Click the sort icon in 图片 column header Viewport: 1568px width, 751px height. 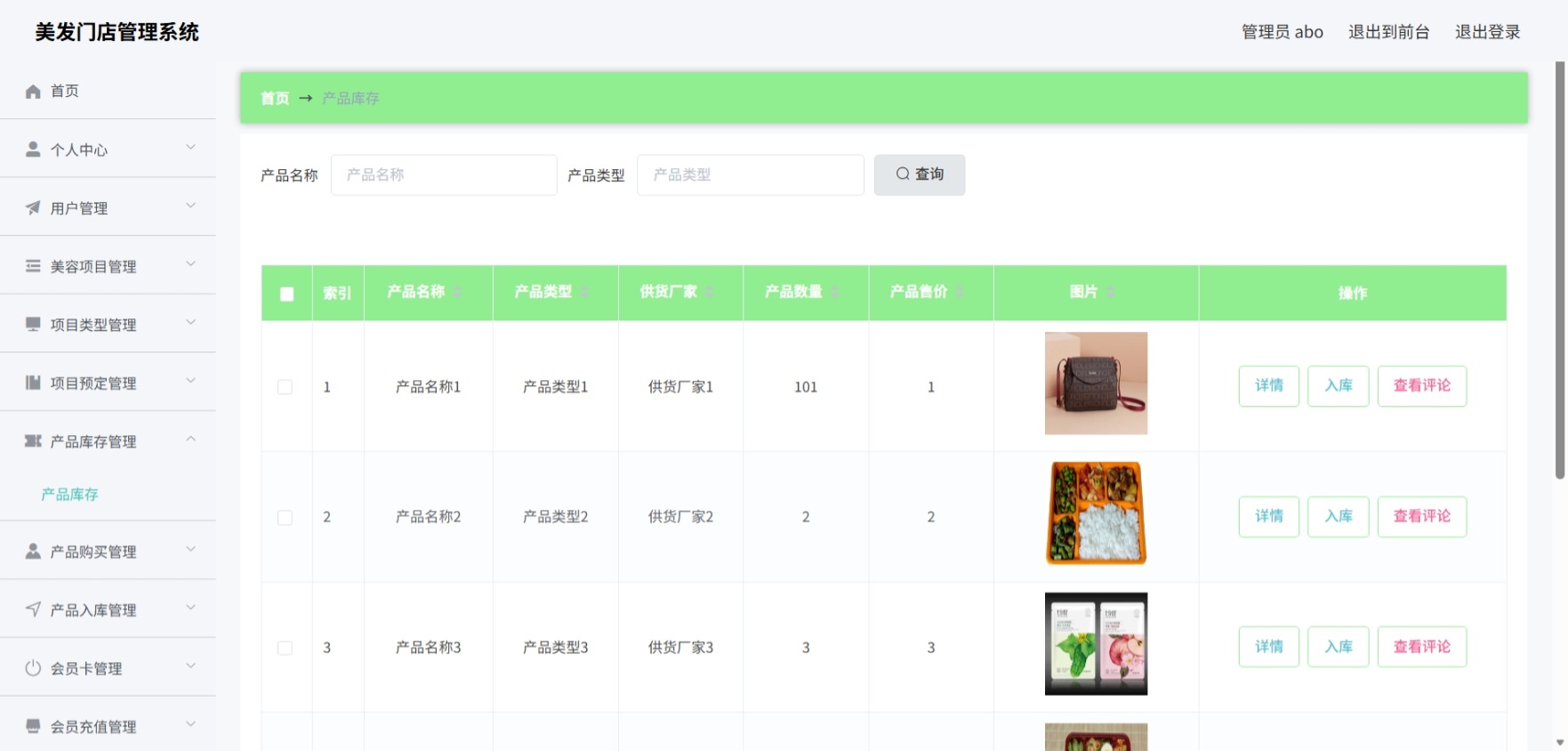click(x=1111, y=292)
